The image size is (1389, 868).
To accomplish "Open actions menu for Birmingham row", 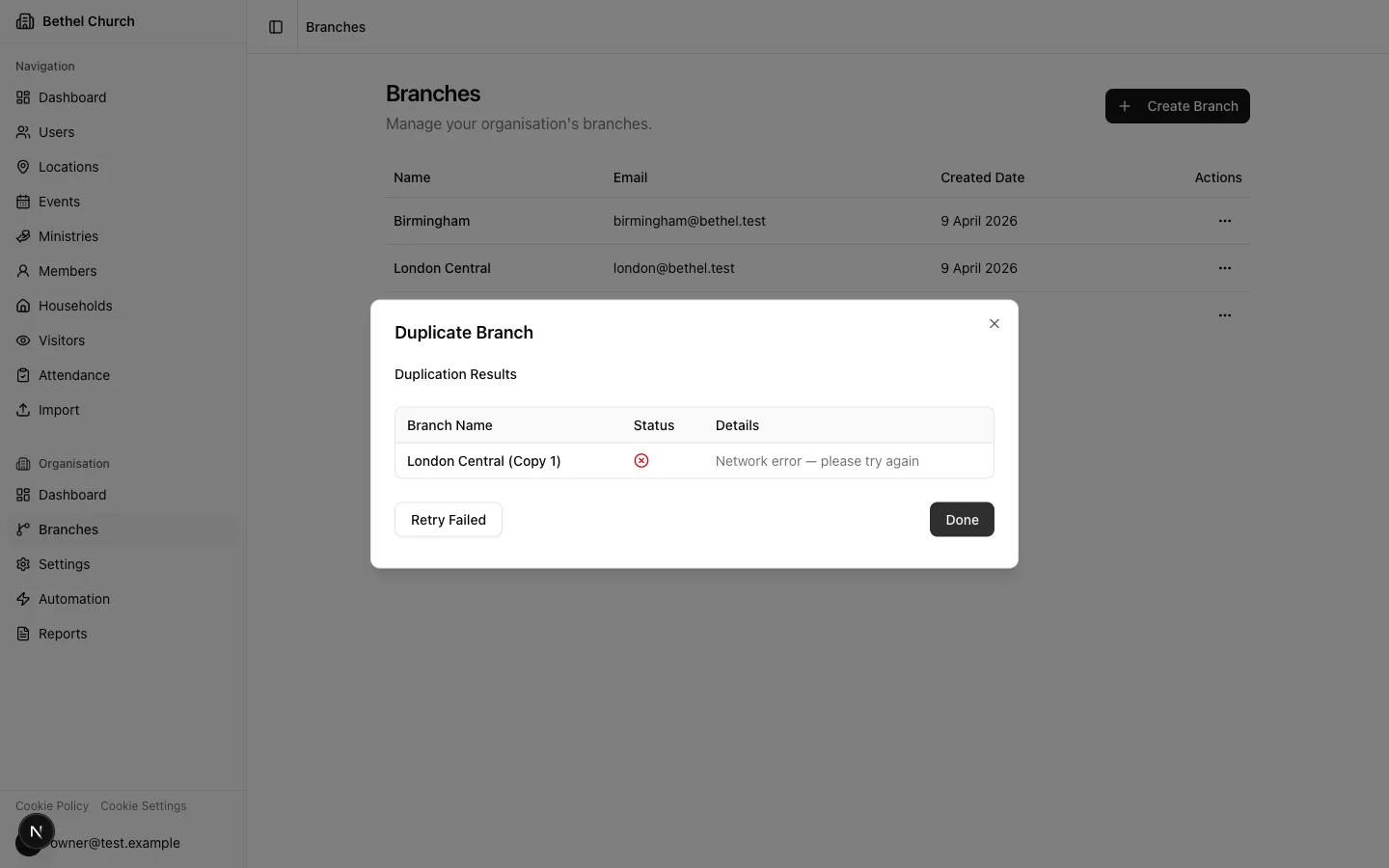I will click(1225, 221).
